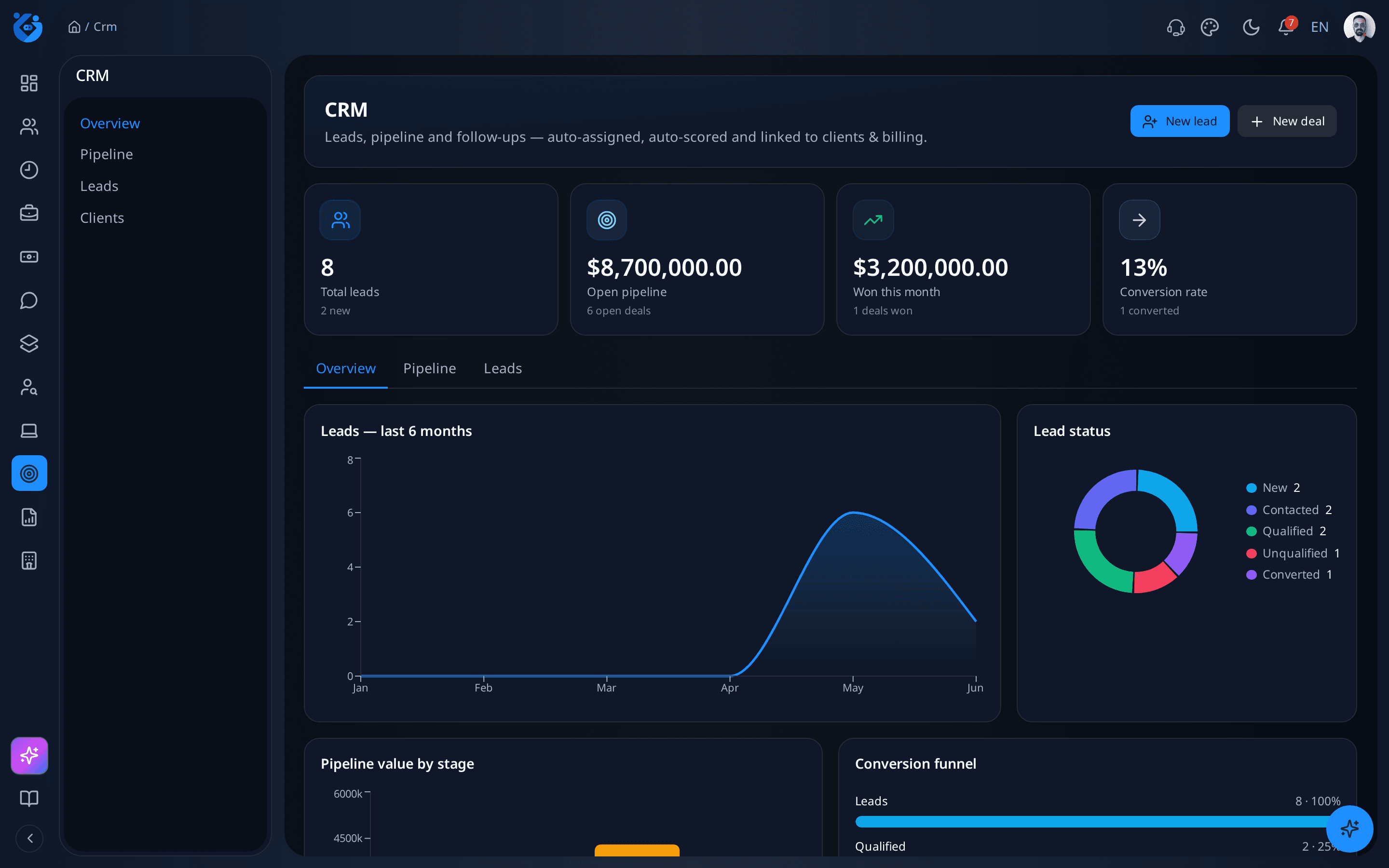Click the Total leads people icon
Image resolution: width=1389 pixels, height=868 pixels.
340,220
